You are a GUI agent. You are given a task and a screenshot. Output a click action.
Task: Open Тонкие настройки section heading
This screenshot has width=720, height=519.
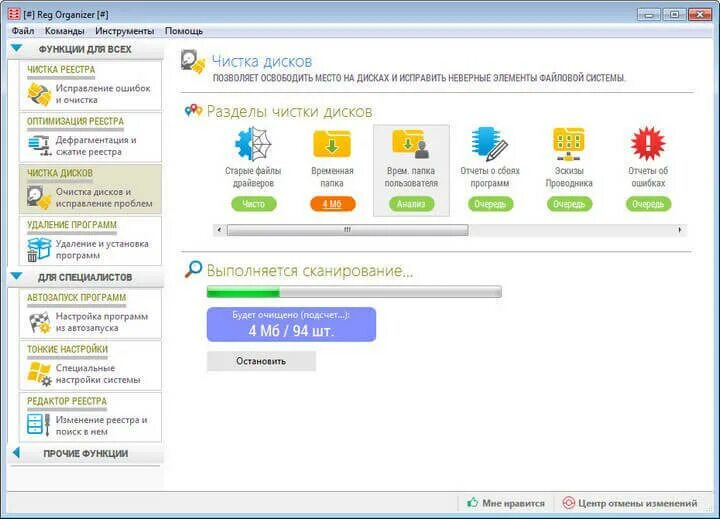tap(67, 349)
